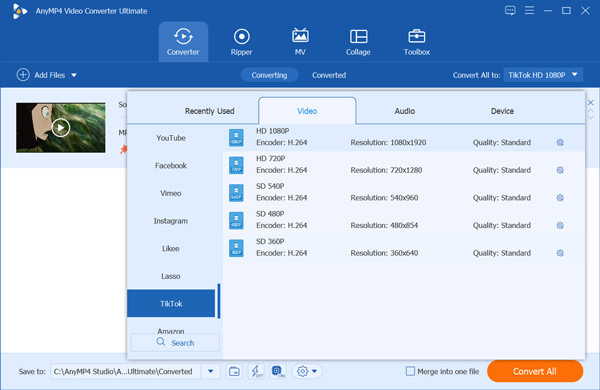600x390 pixels.
Task: Click the feedback chat icon in title bar
Action: (x=510, y=11)
